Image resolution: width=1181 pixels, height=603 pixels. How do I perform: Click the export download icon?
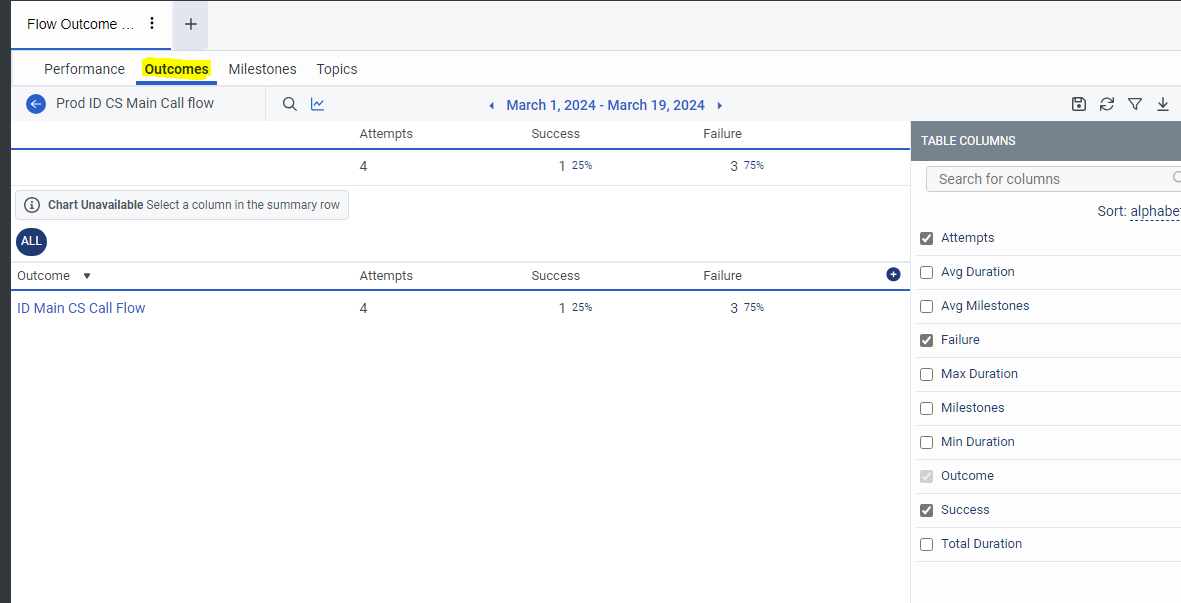pyautogui.click(x=1163, y=104)
